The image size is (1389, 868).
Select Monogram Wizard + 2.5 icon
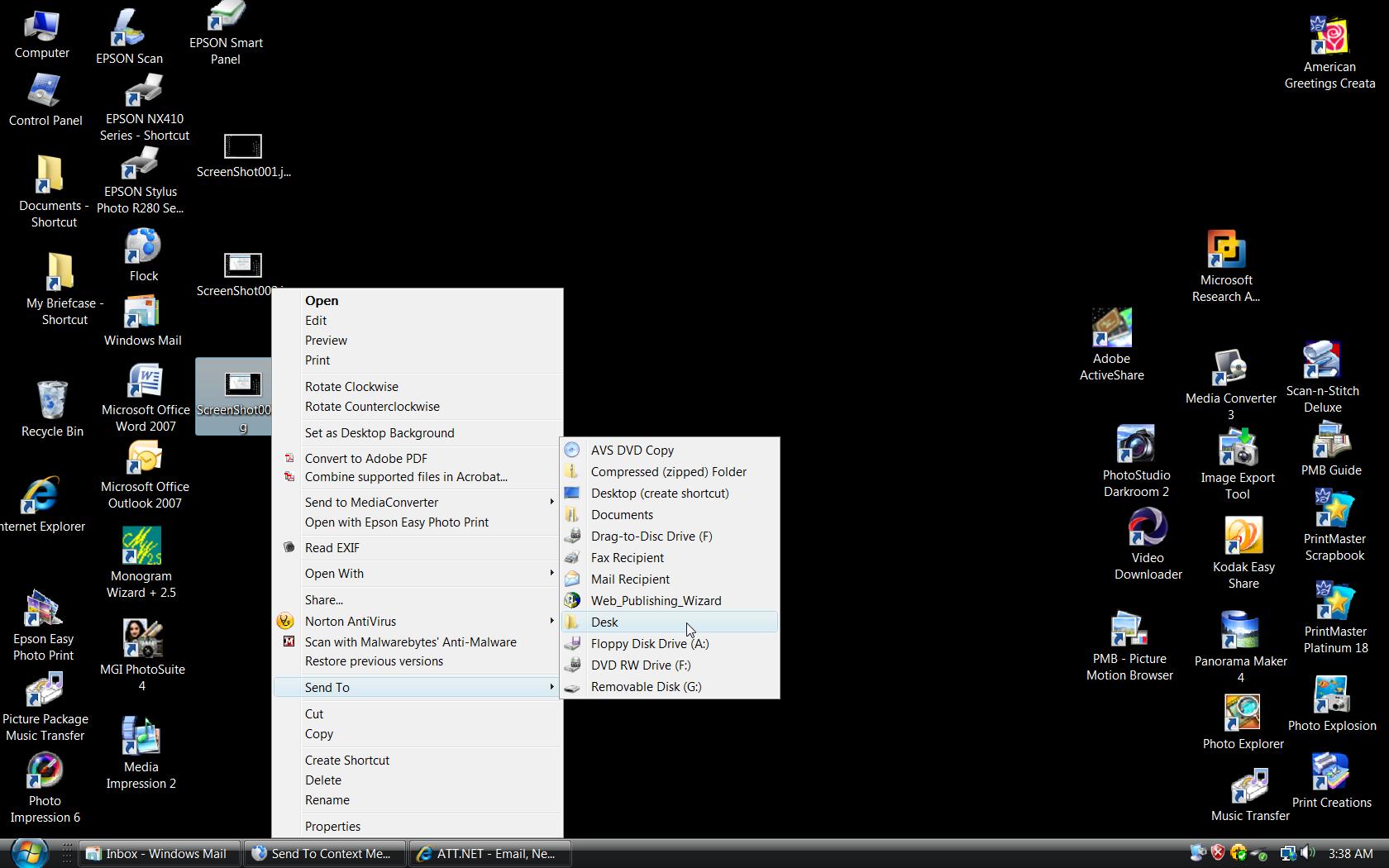point(141,563)
